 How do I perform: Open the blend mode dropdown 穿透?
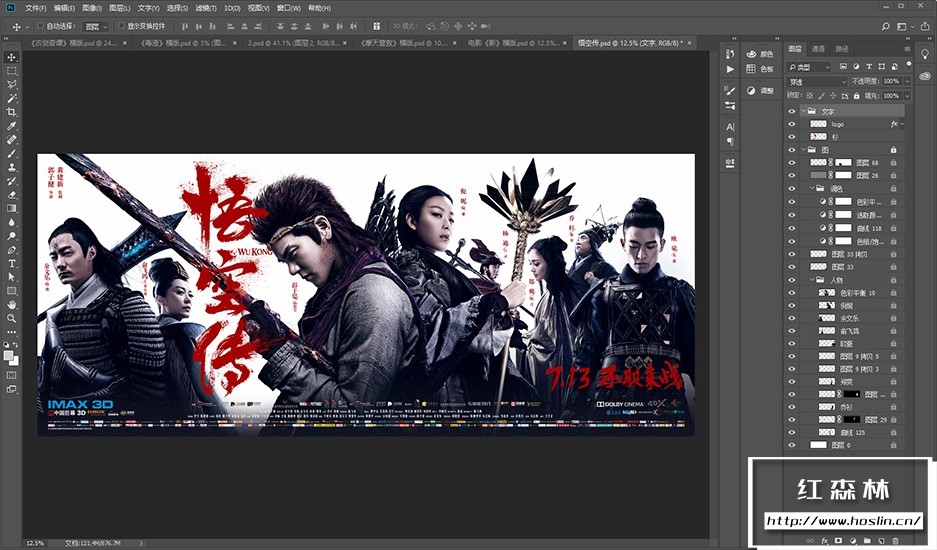[817, 81]
